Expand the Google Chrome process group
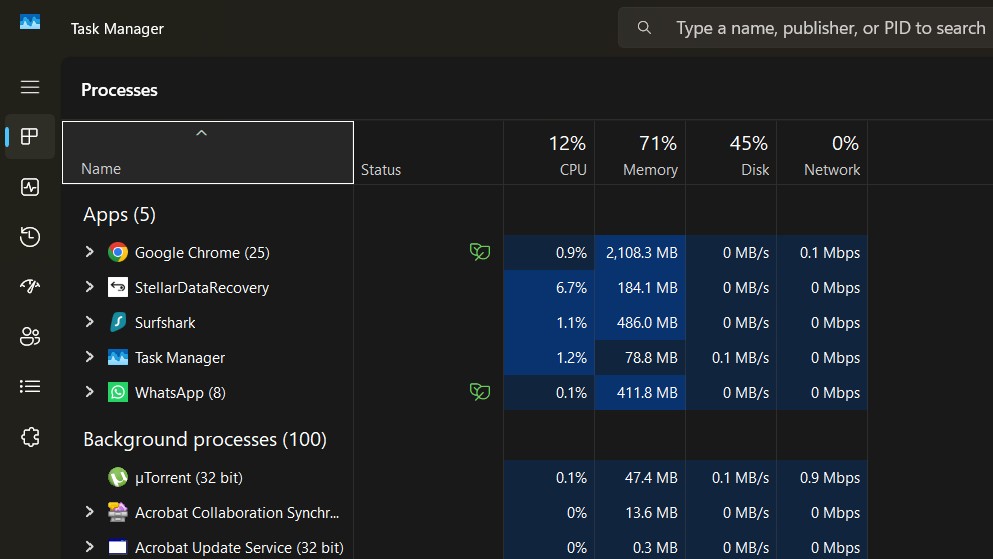 pos(89,252)
